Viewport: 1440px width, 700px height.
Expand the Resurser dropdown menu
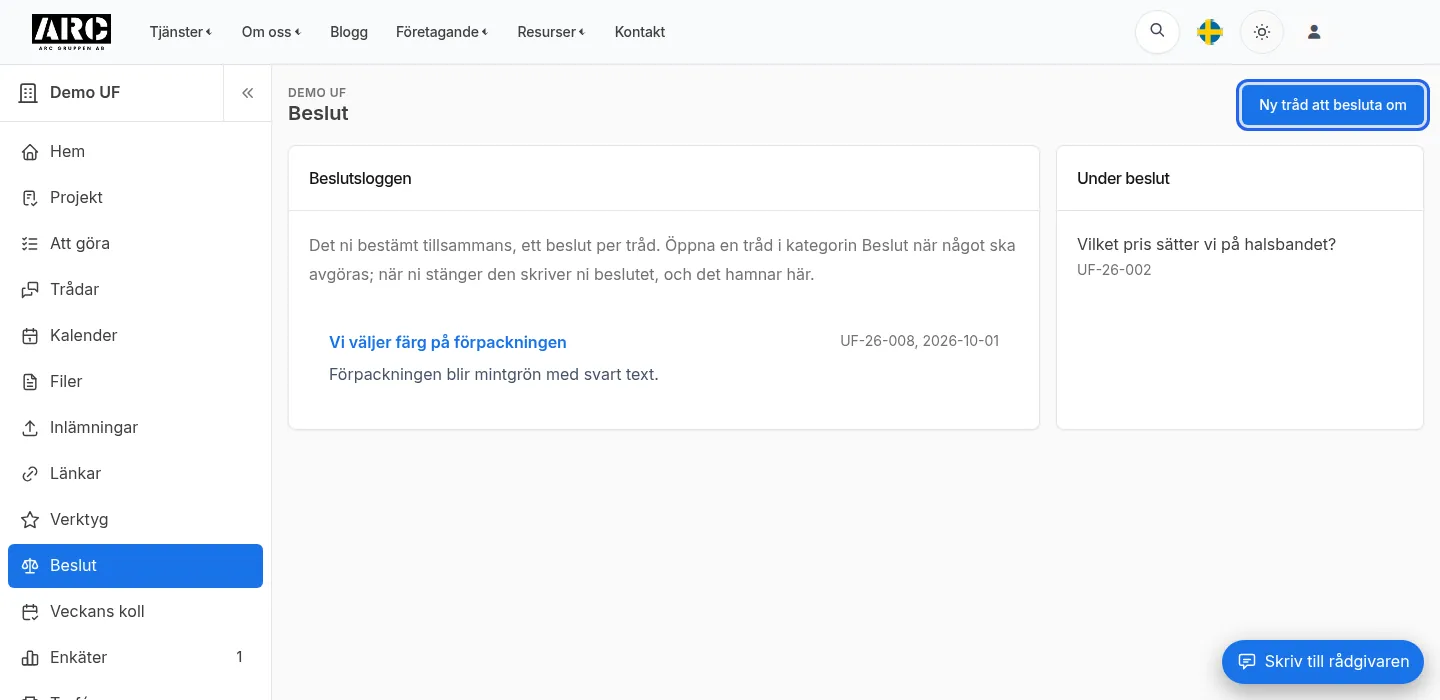coord(551,32)
